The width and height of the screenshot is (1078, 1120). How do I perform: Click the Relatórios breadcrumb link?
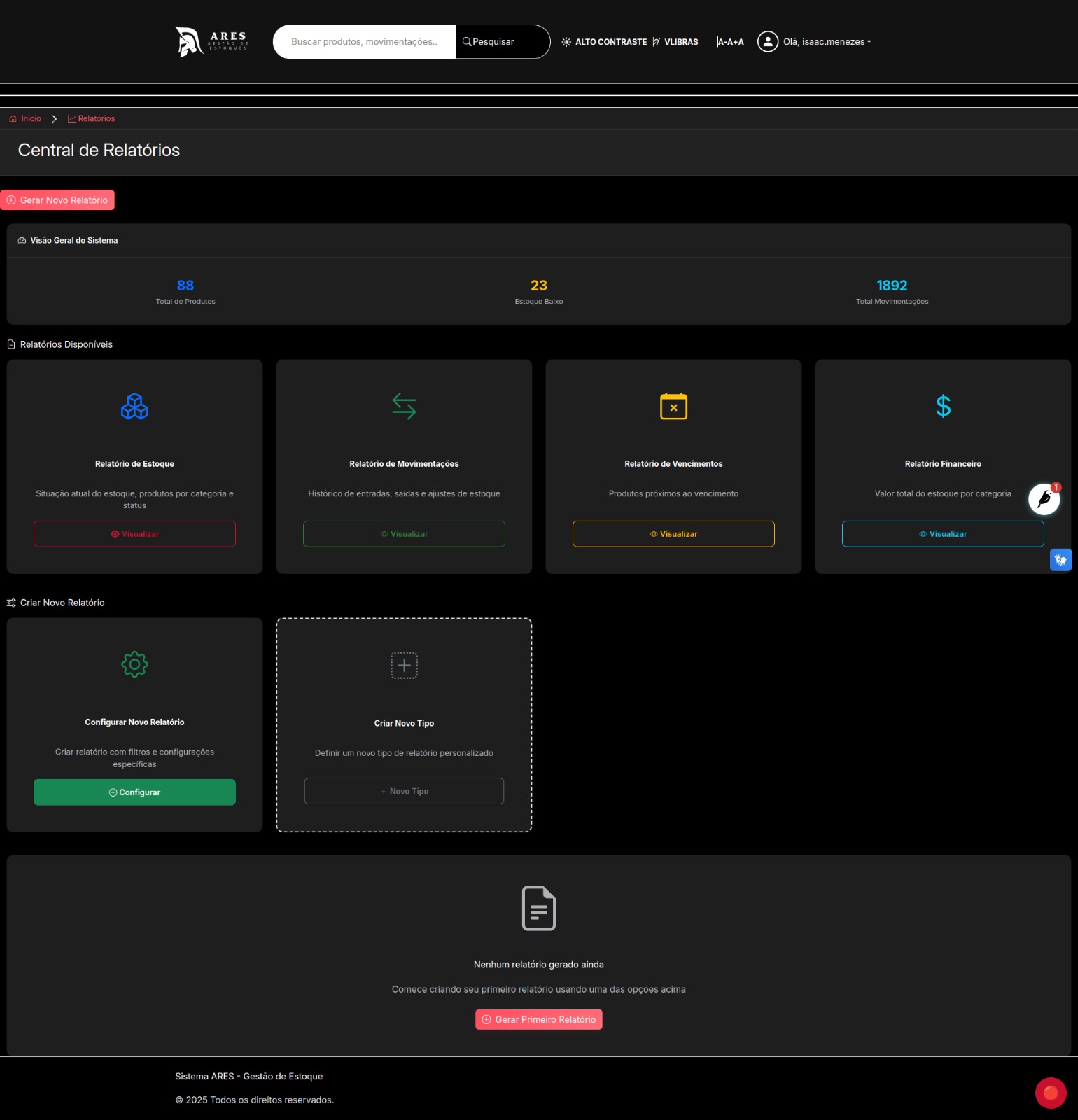tap(91, 119)
